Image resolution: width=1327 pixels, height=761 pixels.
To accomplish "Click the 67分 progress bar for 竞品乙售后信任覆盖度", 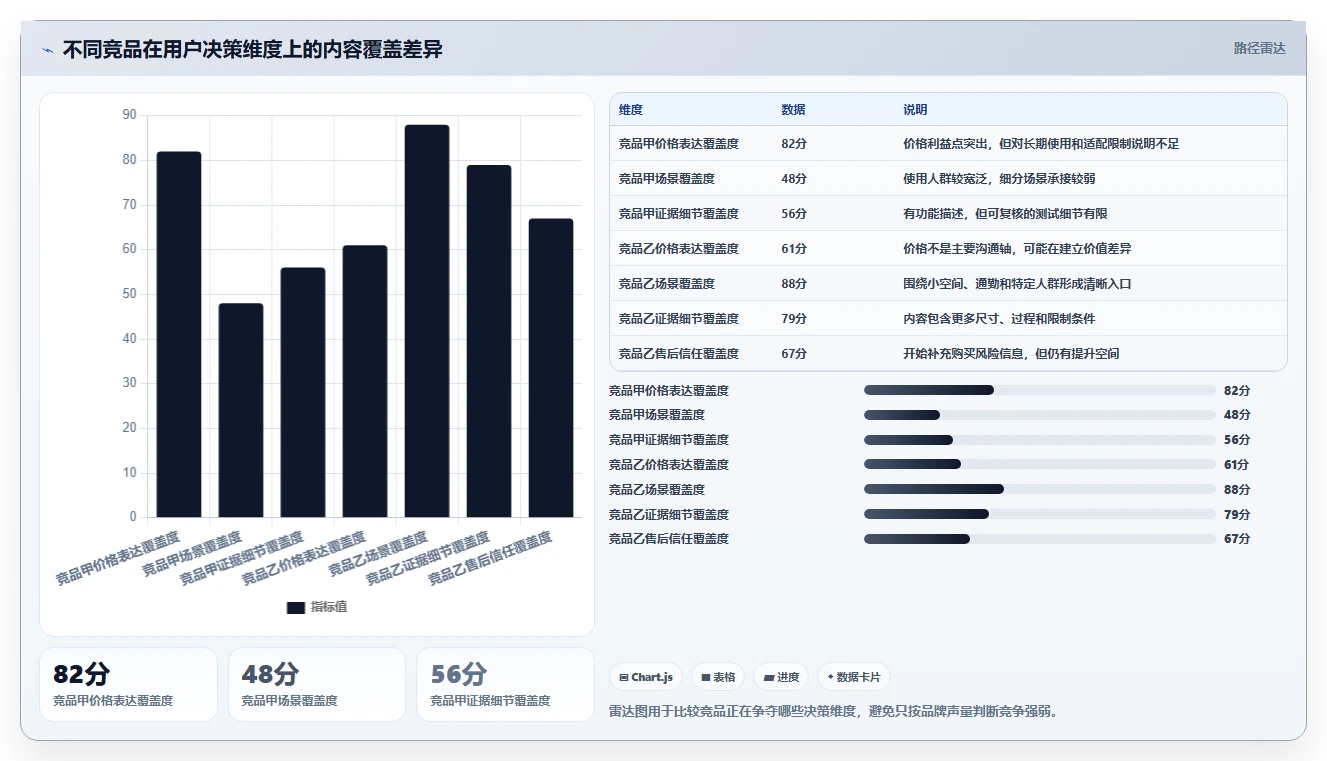I will tap(1040, 539).
